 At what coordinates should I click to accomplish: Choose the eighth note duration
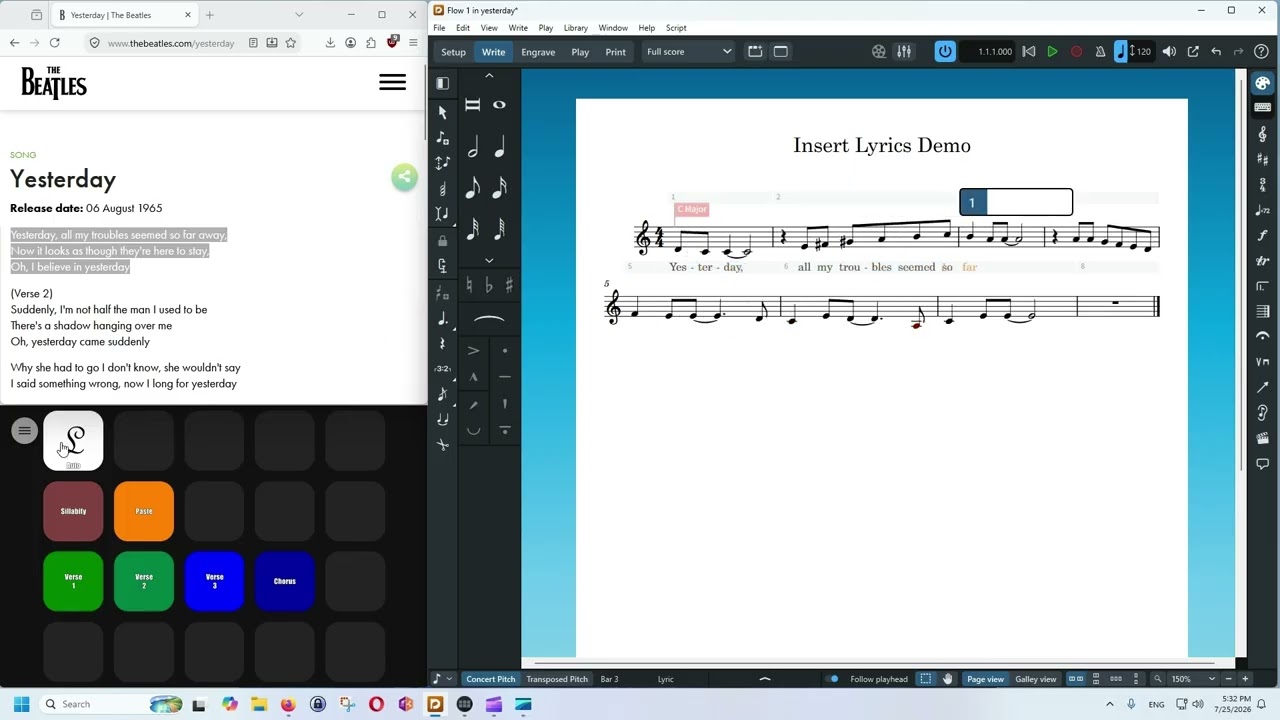(473, 187)
